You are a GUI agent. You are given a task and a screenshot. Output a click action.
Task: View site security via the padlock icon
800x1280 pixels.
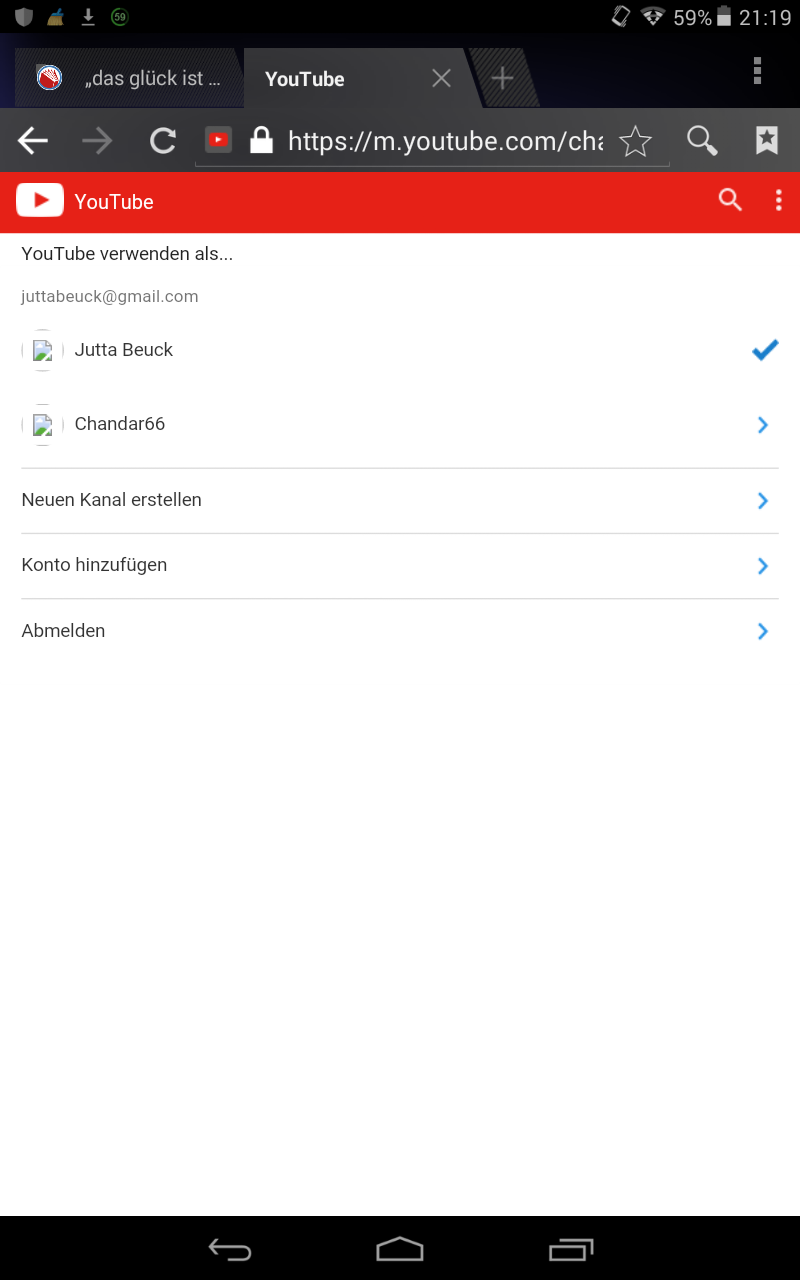[260, 140]
